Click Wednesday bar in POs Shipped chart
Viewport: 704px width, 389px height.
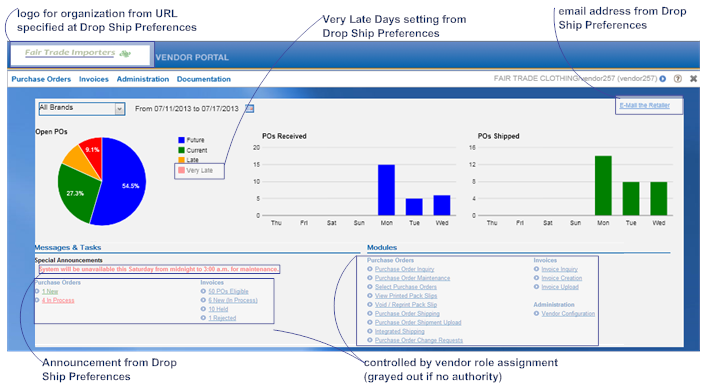(x=659, y=199)
